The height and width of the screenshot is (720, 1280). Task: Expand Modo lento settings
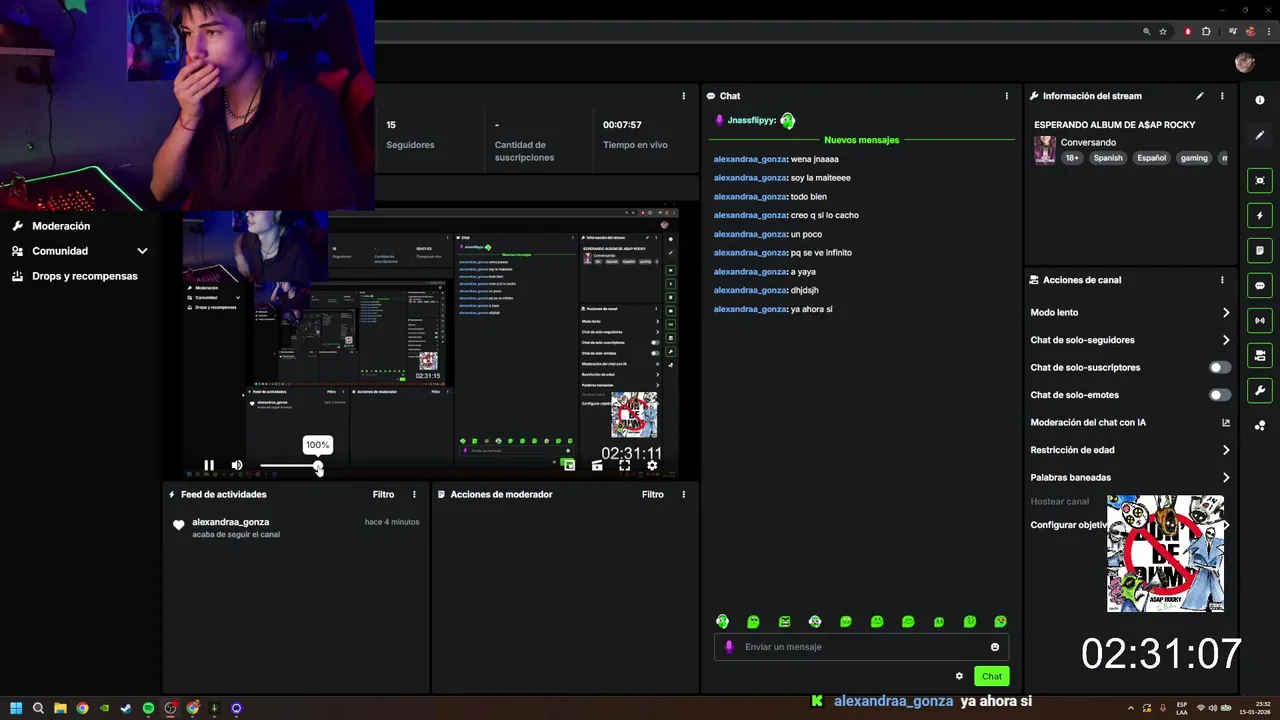[1130, 313]
